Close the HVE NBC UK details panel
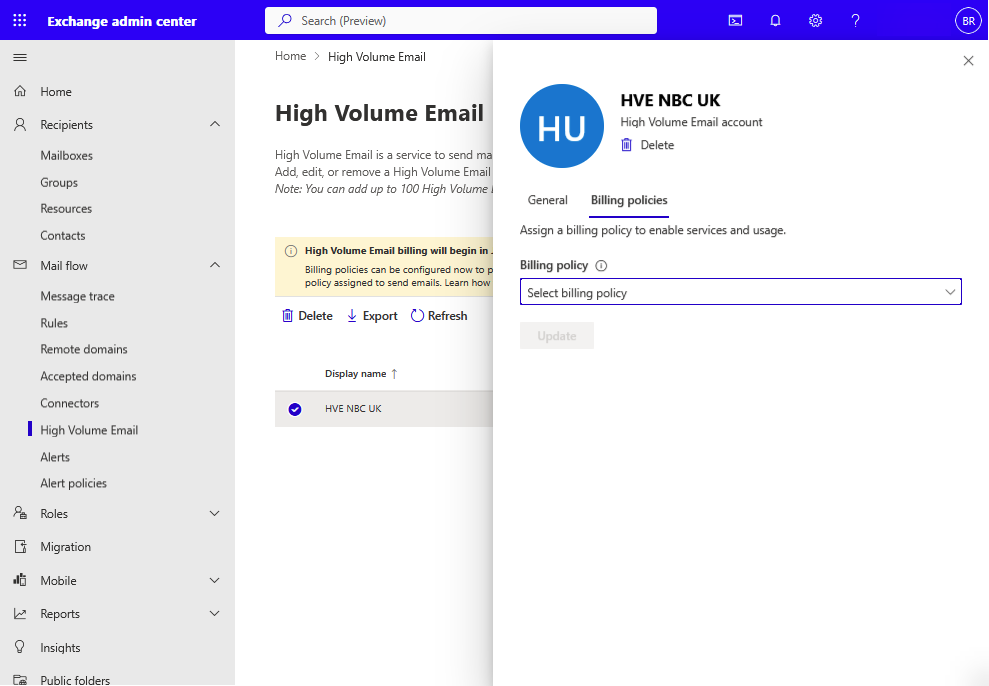Viewport: 989px width, 686px height. point(967,61)
